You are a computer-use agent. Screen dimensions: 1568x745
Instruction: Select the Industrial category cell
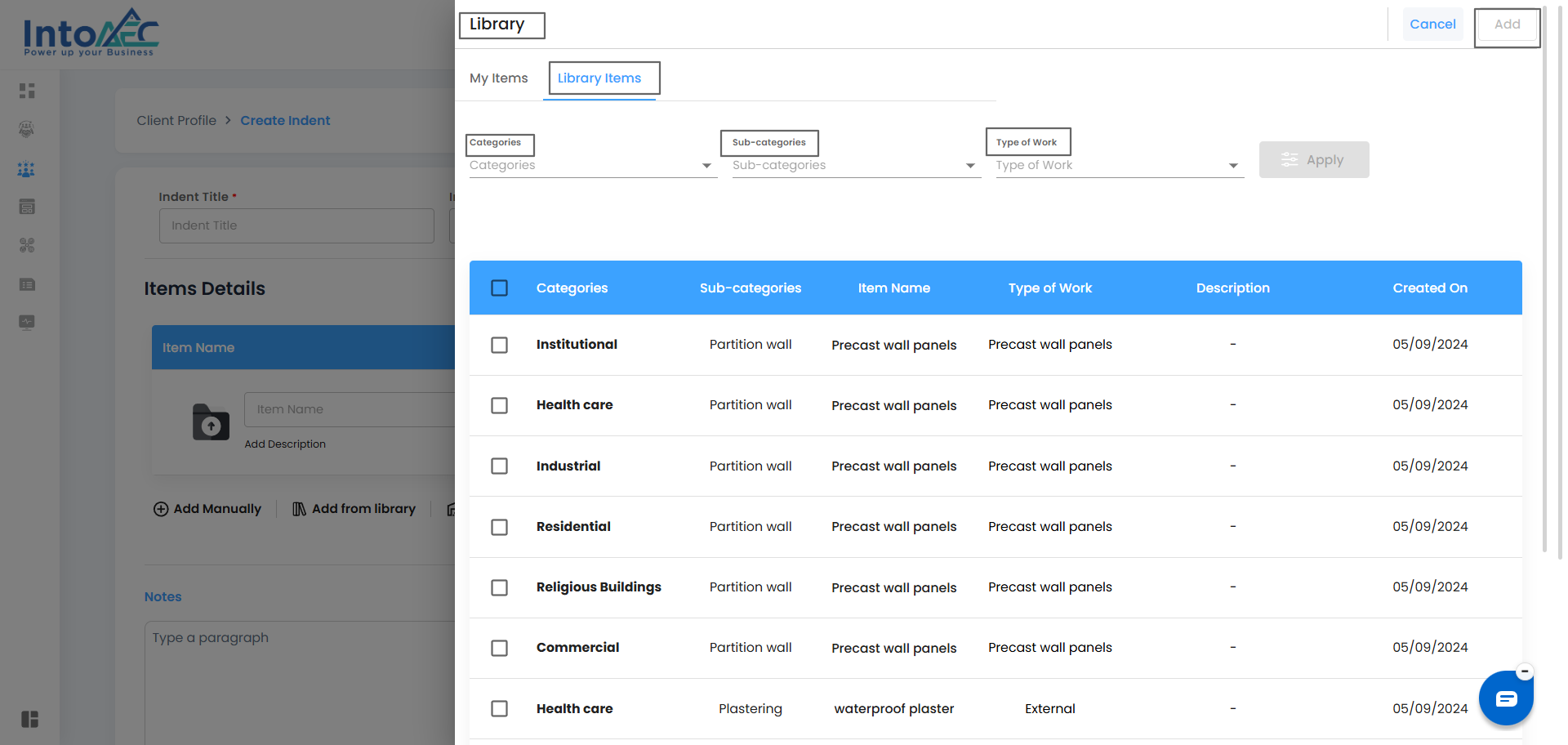pyautogui.click(x=568, y=466)
